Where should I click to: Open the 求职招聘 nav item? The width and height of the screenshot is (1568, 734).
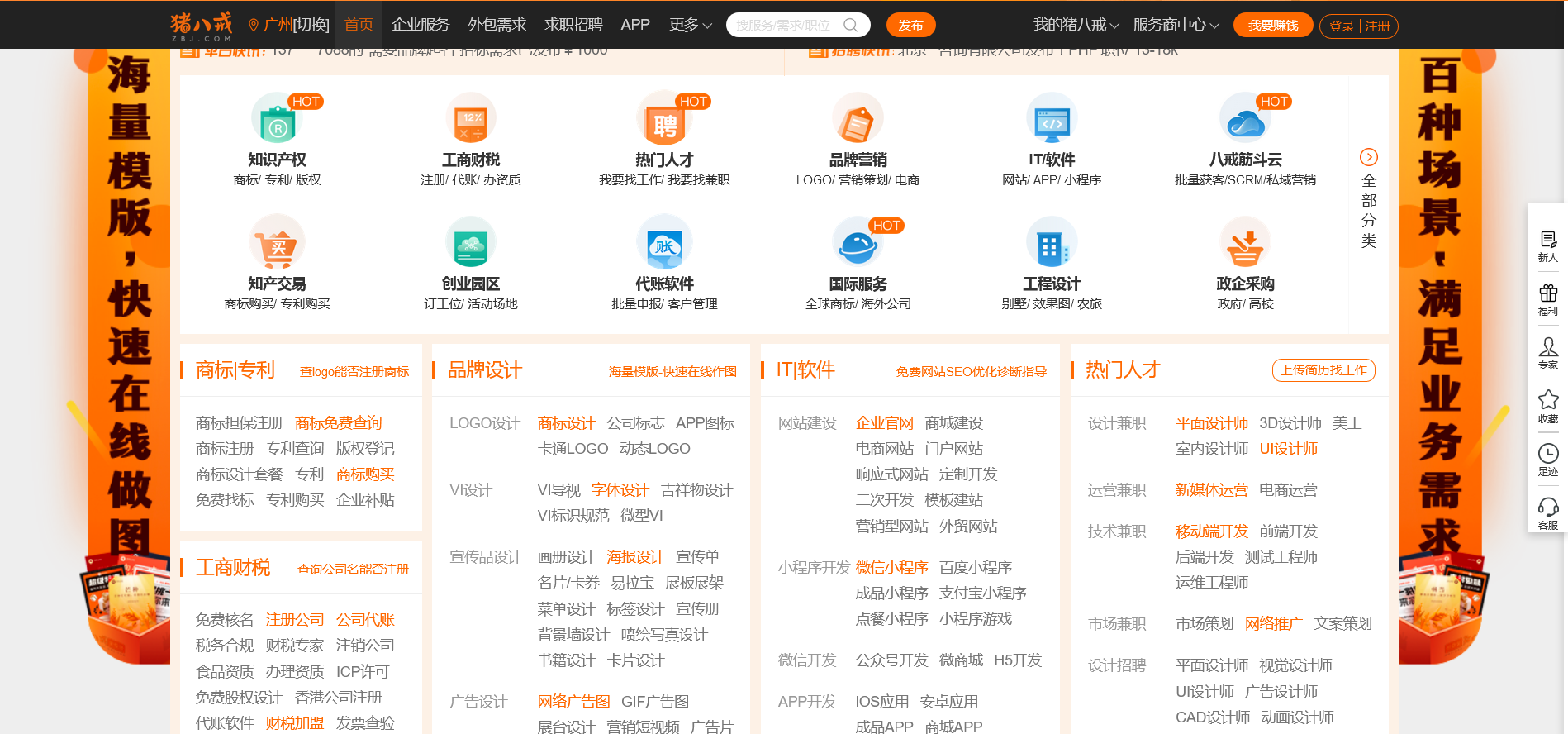(x=573, y=25)
